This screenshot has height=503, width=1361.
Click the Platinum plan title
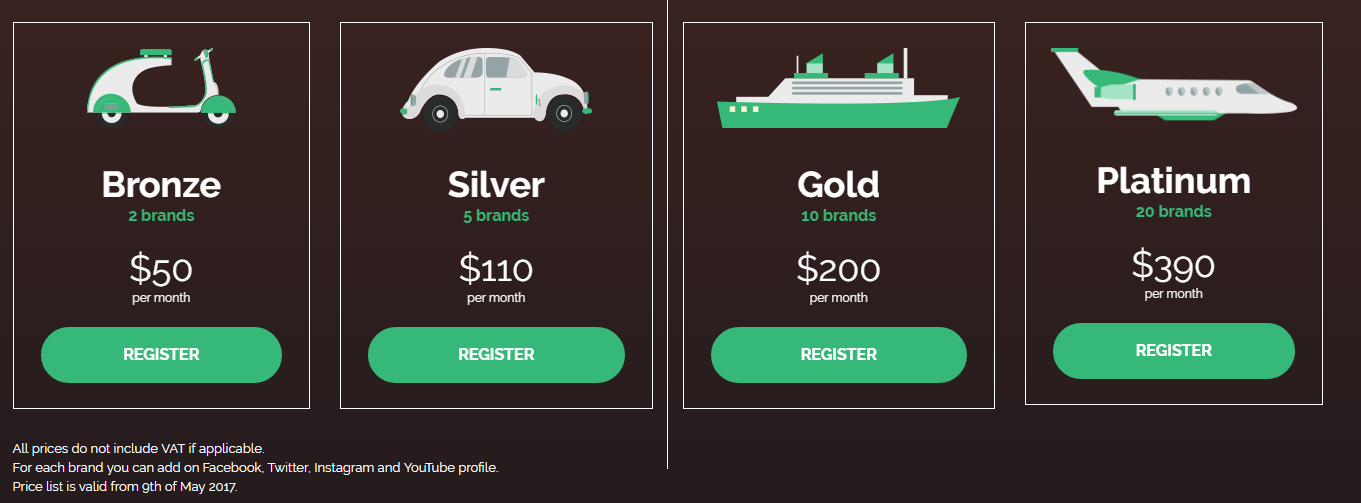1173,181
